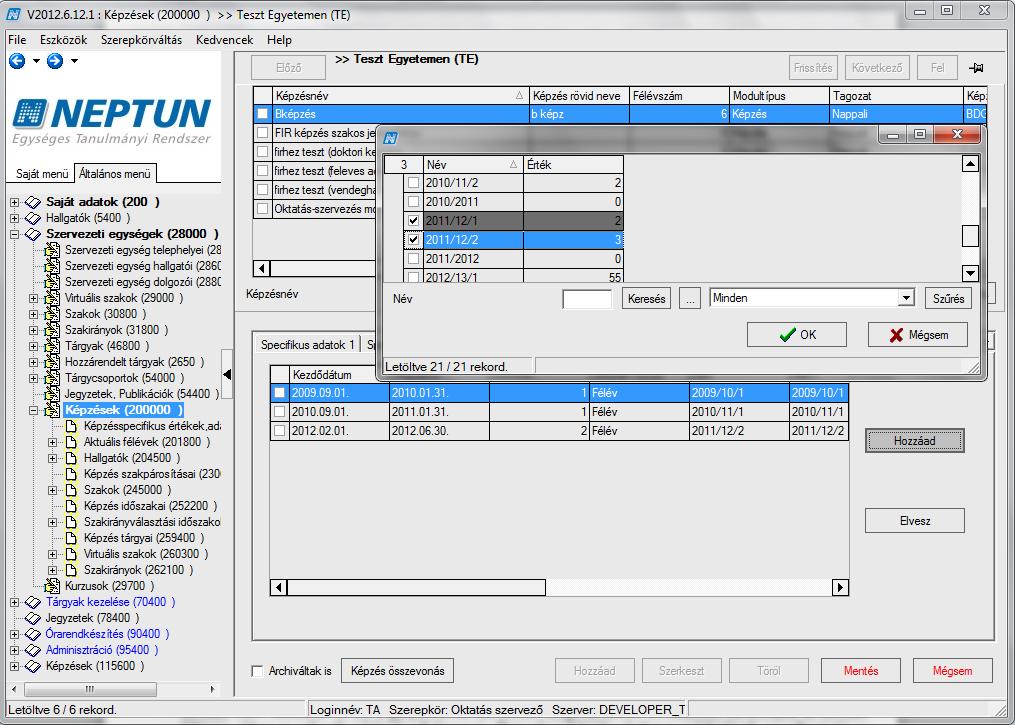This screenshot has height=725, width=1015.
Task: Open the Szerepkörváltás menu
Action: 142,40
